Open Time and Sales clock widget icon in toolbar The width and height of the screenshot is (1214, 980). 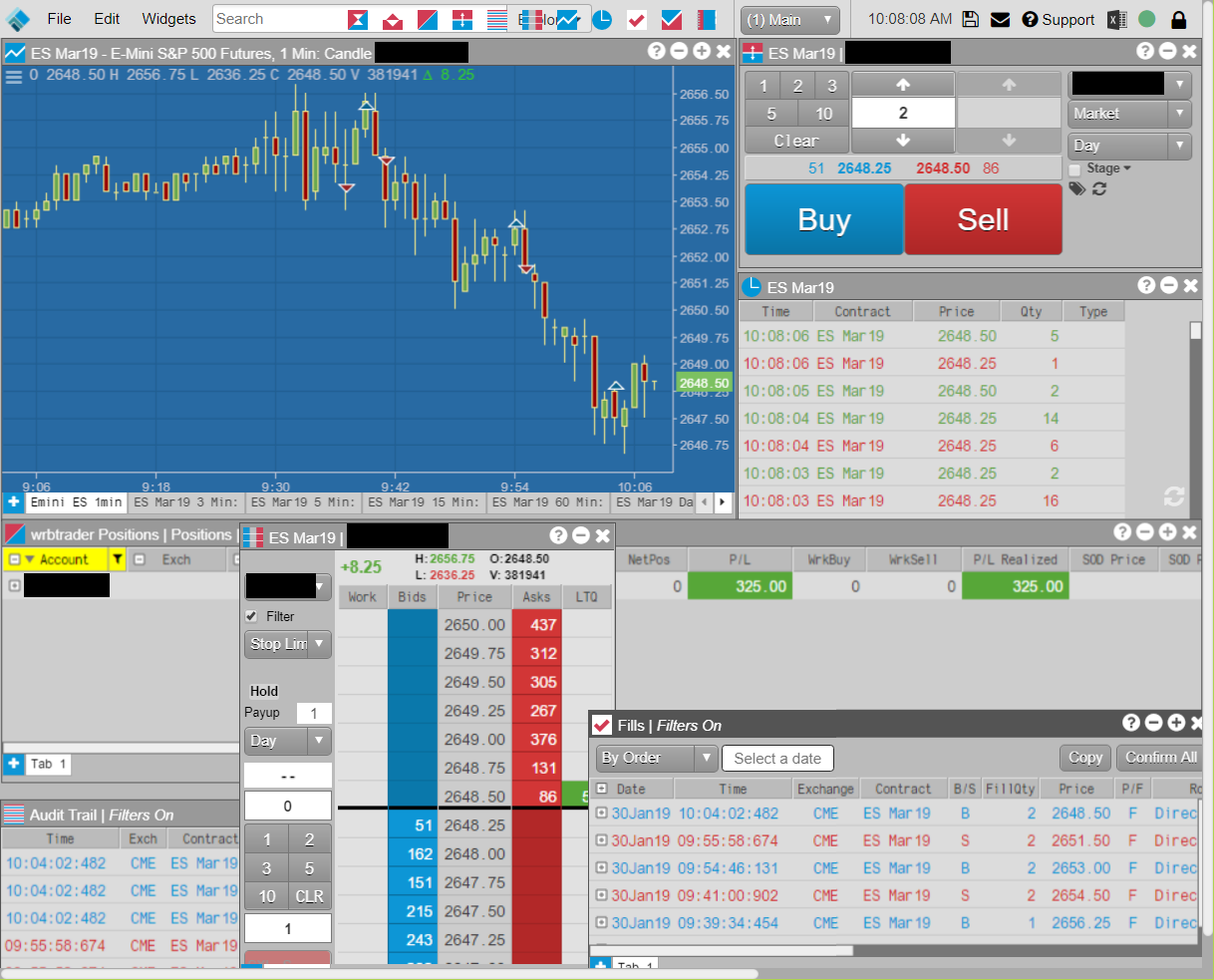[602, 19]
